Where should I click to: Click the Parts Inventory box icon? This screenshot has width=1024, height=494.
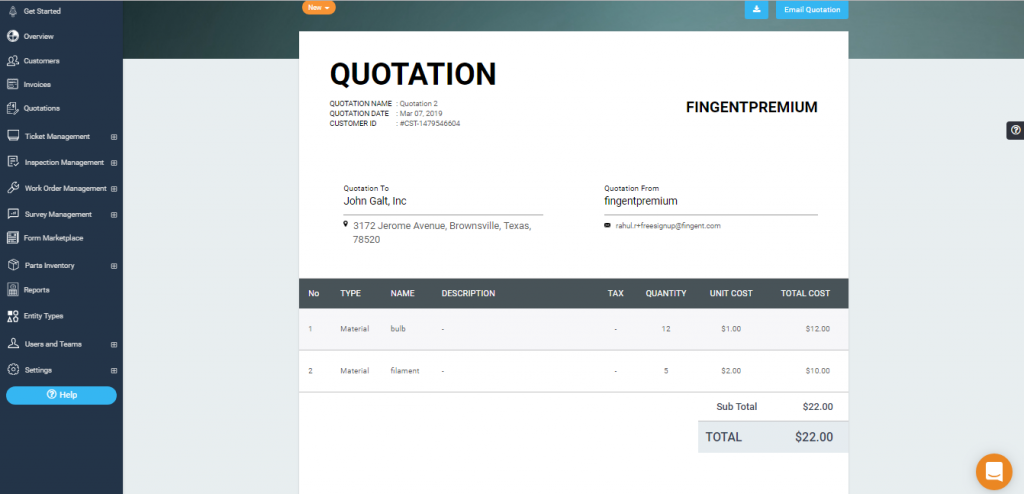point(12,265)
